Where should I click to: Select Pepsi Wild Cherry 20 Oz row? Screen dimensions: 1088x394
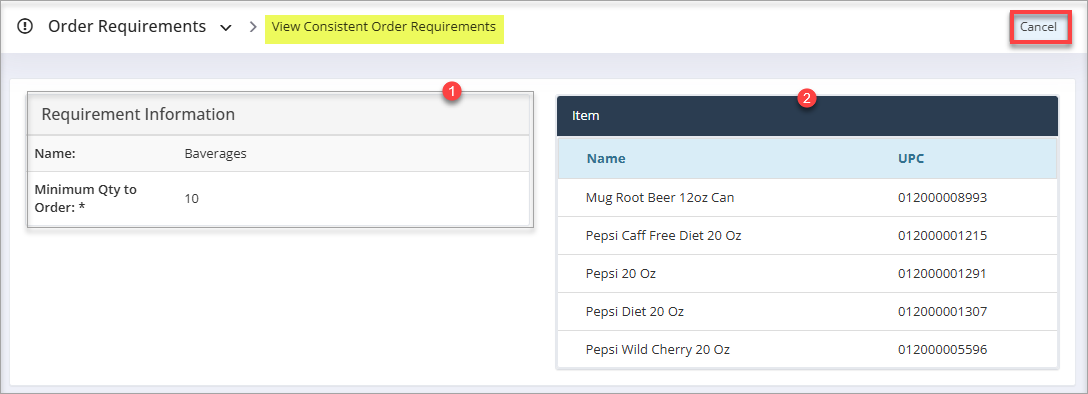(x=808, y=349)
